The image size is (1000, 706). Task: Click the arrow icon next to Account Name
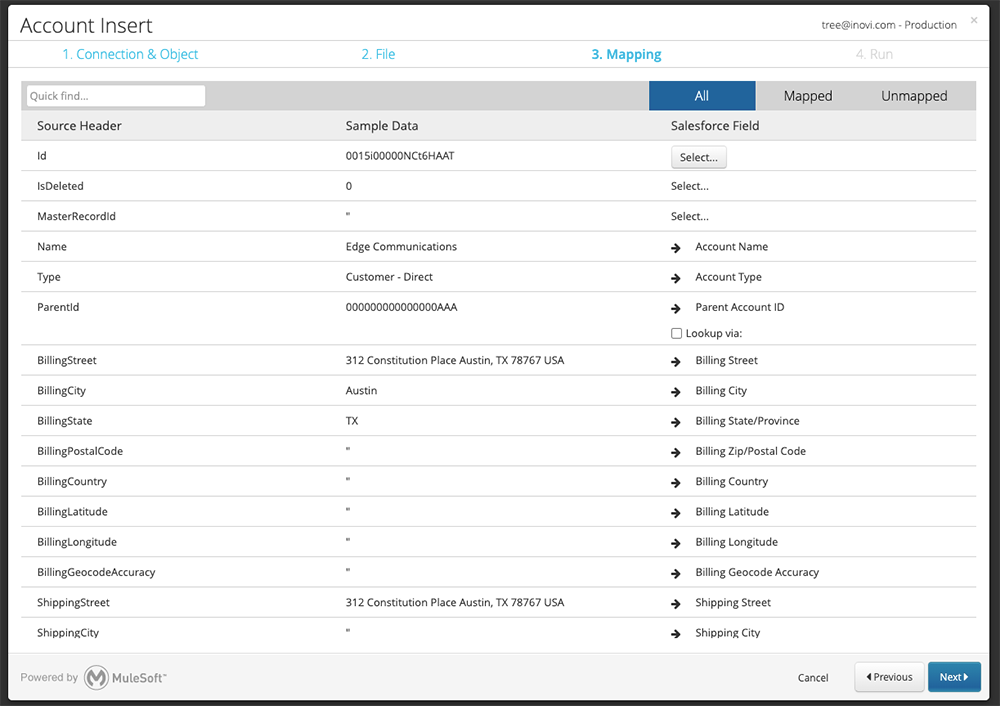tap(676, 248)
